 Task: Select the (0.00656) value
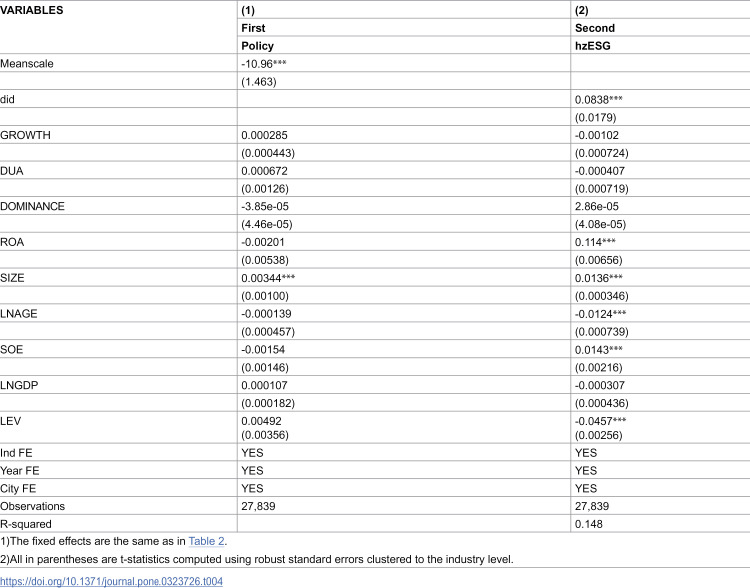(598, 260)
